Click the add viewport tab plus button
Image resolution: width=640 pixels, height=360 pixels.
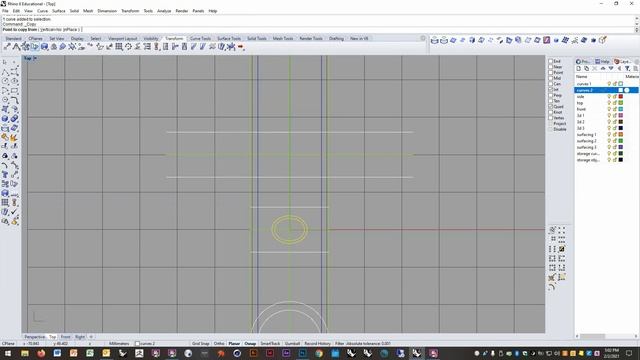[x=91, y=337]
